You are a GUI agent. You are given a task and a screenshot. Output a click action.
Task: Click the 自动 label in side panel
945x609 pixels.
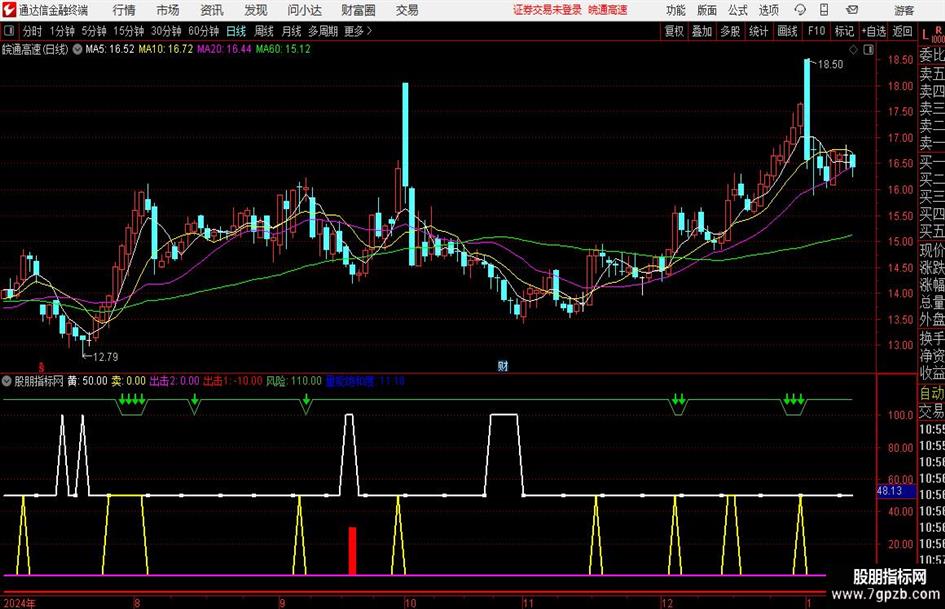(932, 393)
